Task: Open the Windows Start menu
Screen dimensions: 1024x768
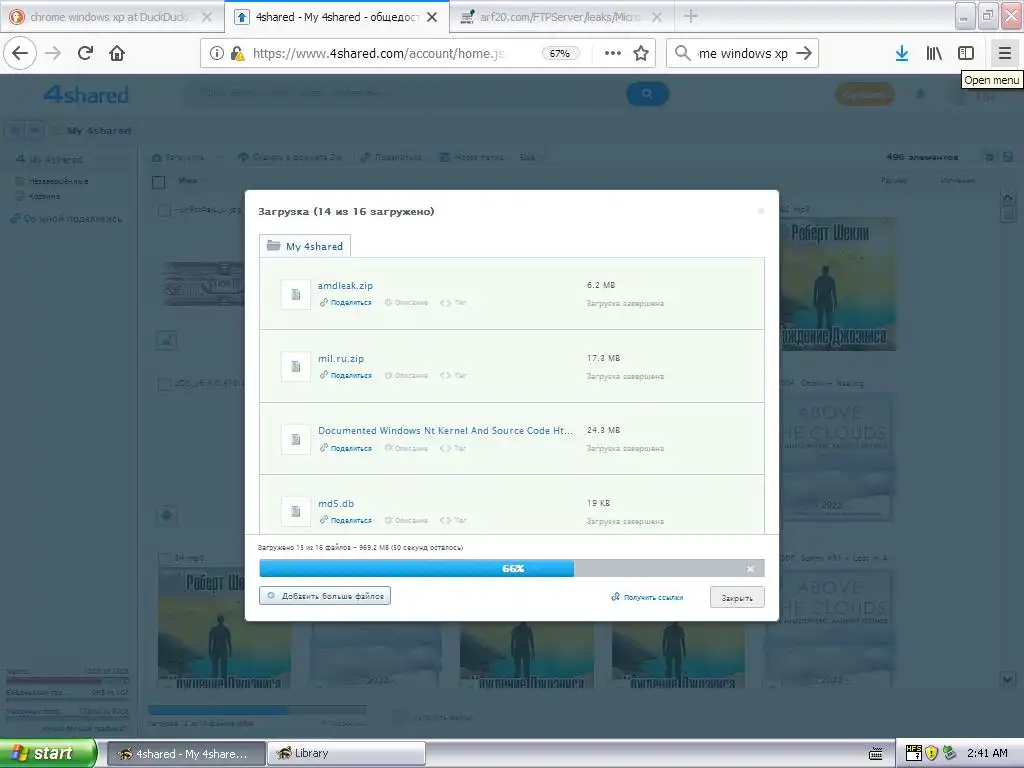Action: [48, 753]
